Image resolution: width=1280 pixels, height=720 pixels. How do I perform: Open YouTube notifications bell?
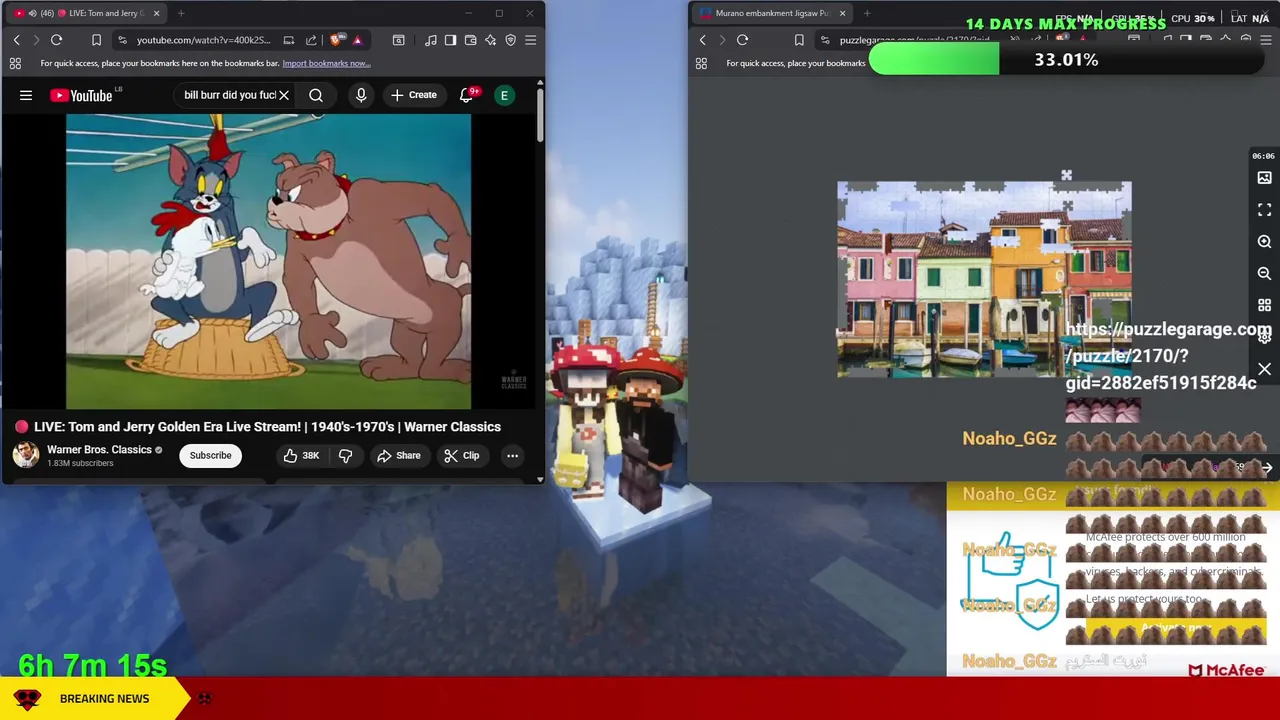click(466, 95)
